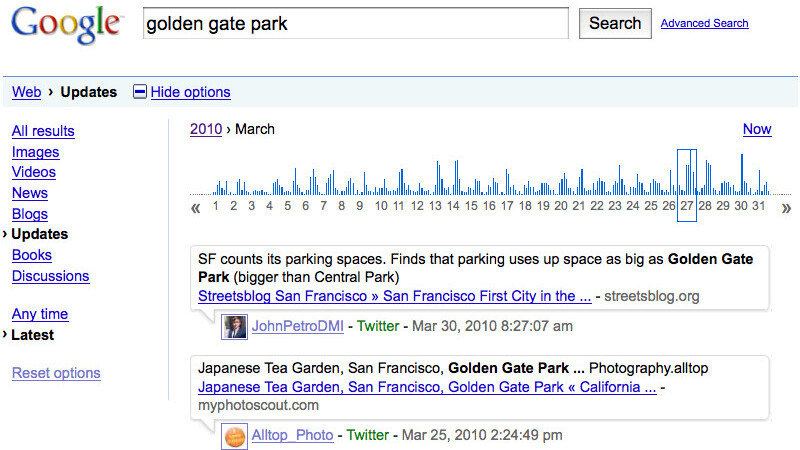Expand timeline to year 2010
Viewport: 800px width, 450px height.
pos(205,129)
